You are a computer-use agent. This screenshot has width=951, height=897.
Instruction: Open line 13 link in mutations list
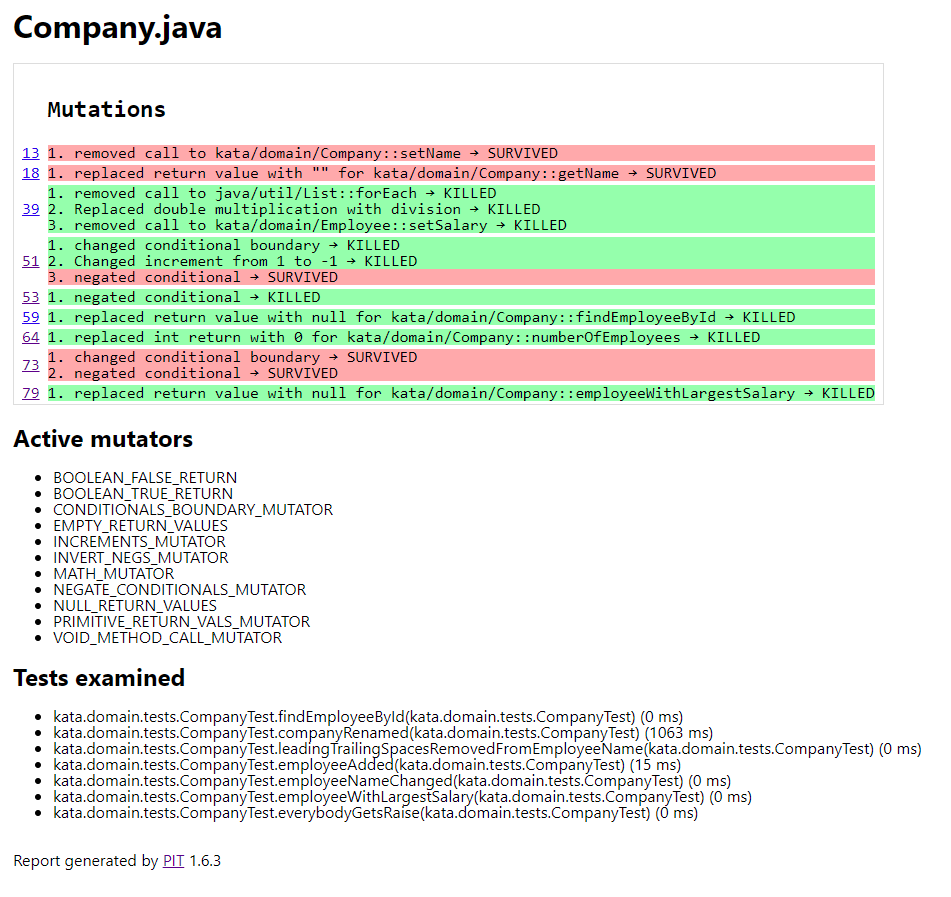[30, 153]
